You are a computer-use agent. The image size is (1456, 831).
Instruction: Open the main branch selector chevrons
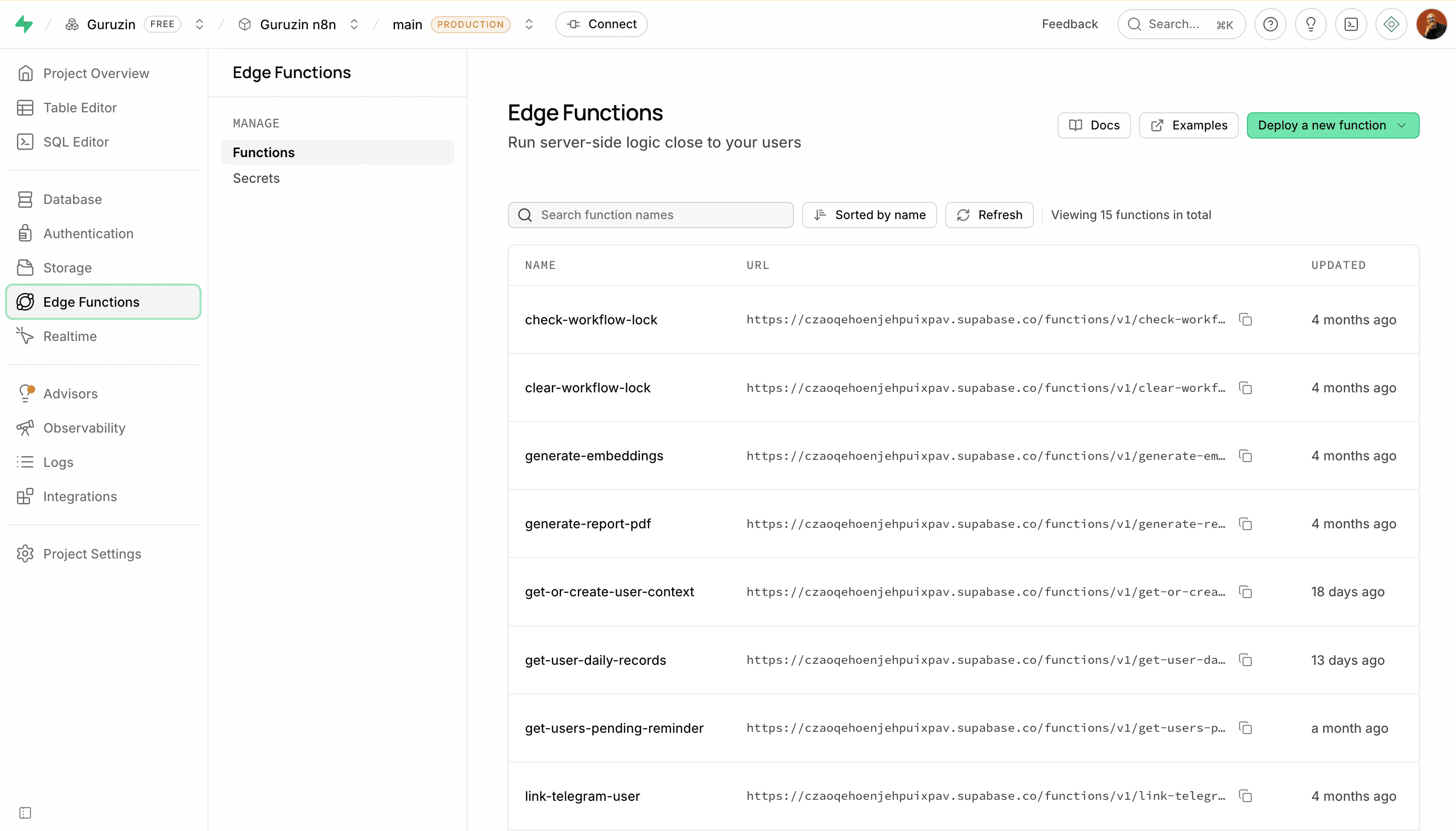pos(528,24)
